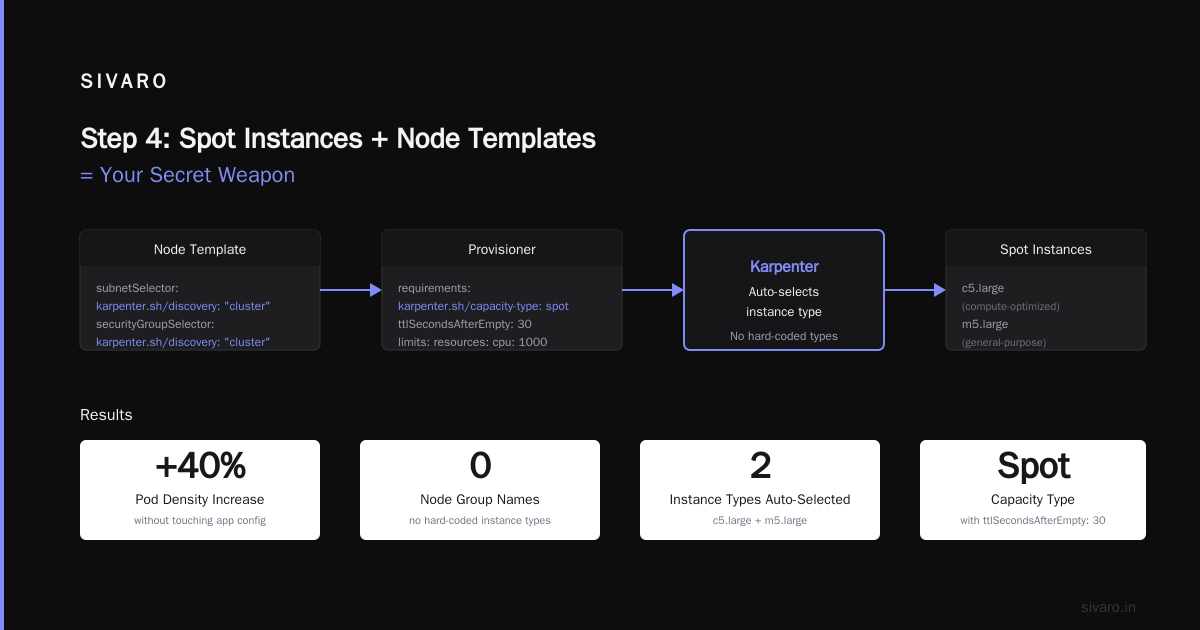This screenshot has height=630, width=1200.
Task: Click the m5.large instance entry
Action: click(x=985, y=324)
